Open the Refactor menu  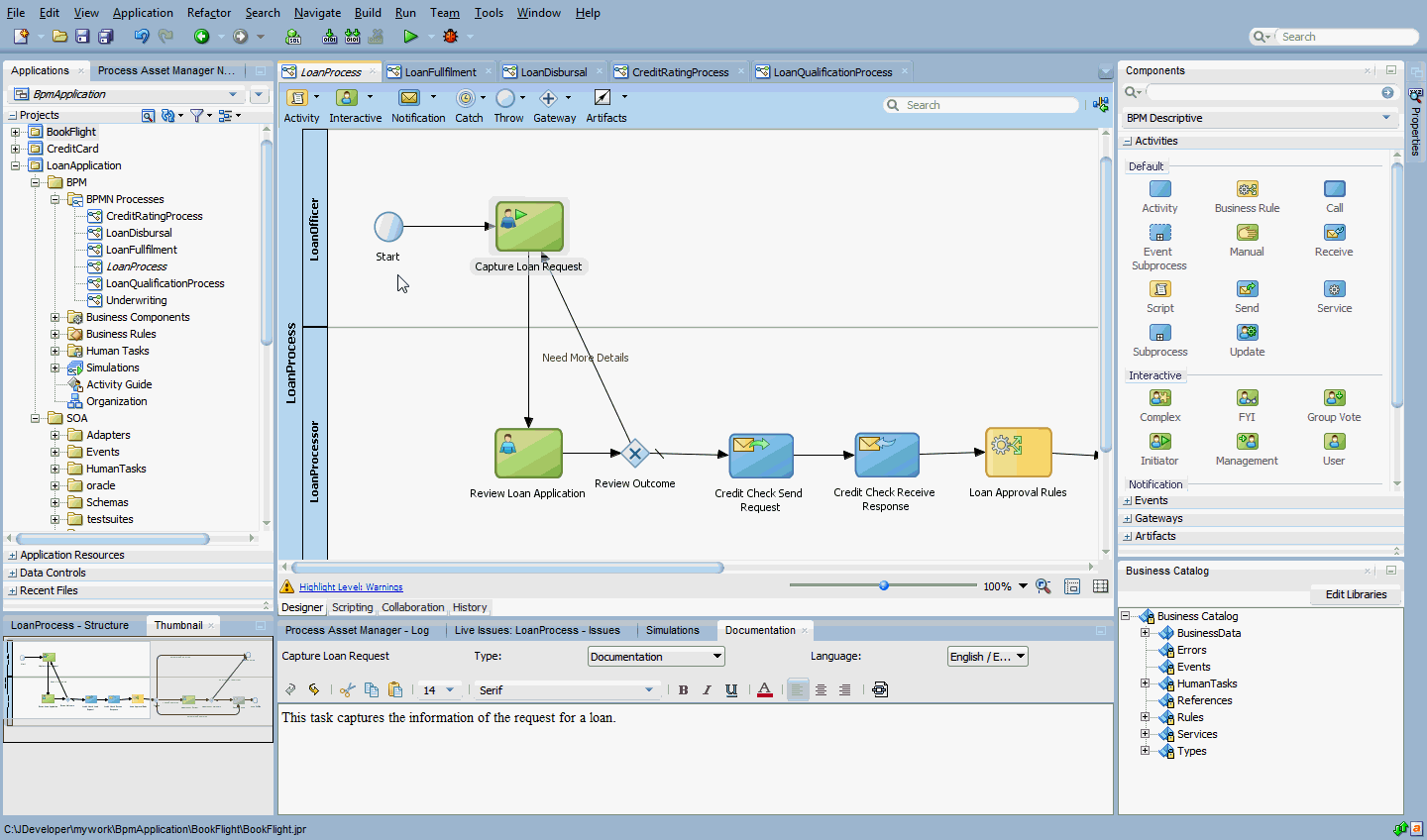(x=209, y=13)
